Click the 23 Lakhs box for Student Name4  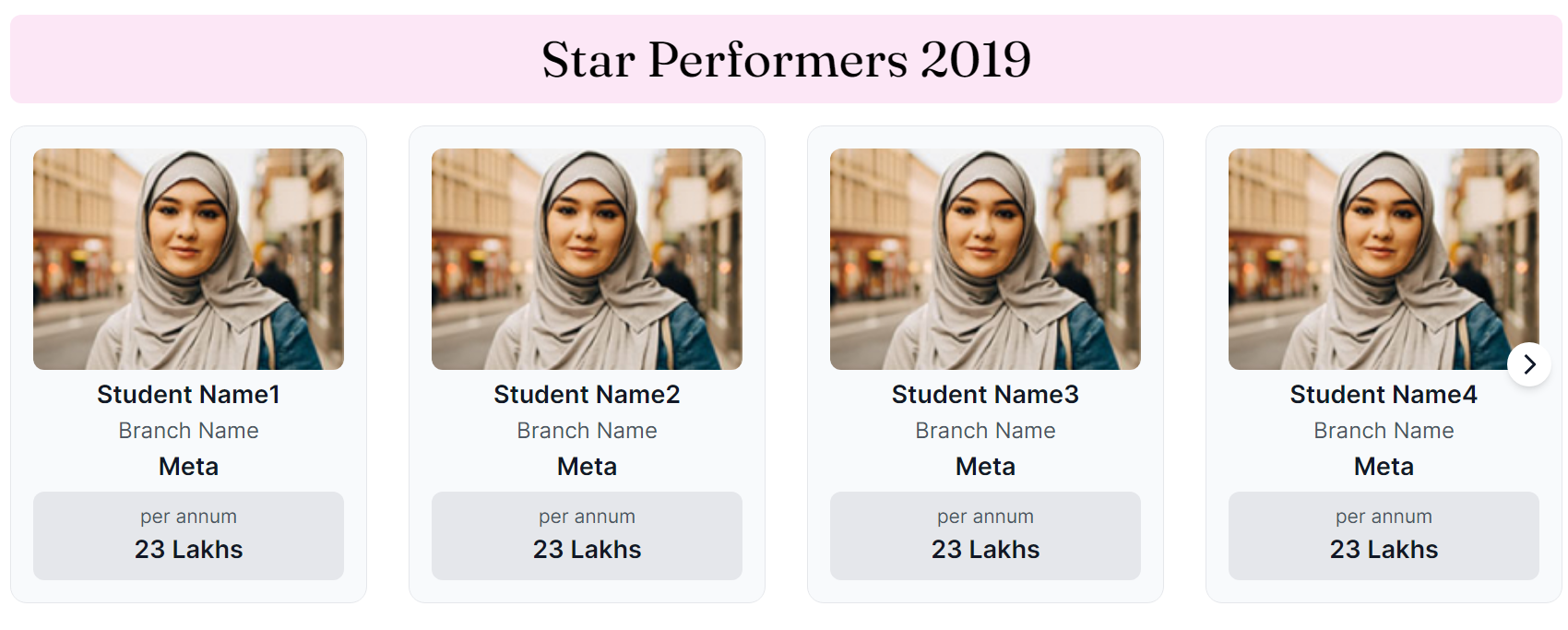1384,536
